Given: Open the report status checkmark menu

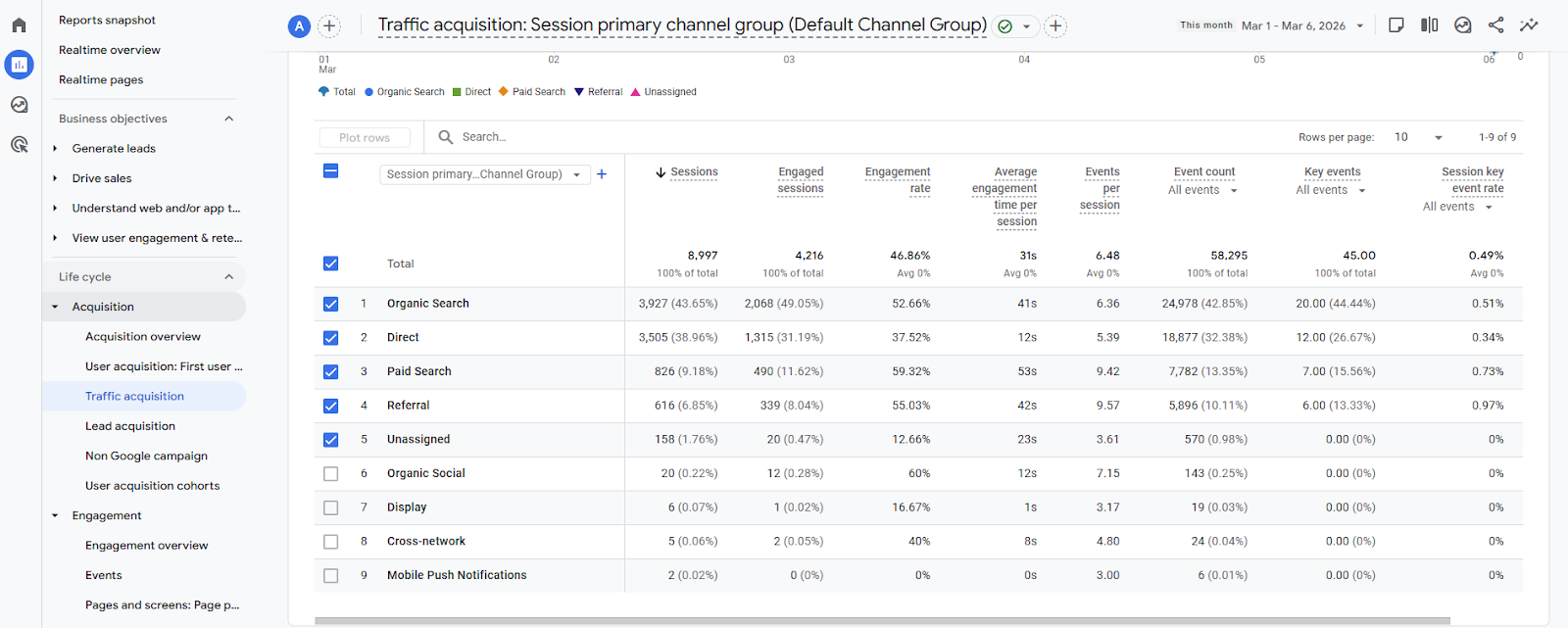Looking at the screenshot, I should coord(1014,26).
